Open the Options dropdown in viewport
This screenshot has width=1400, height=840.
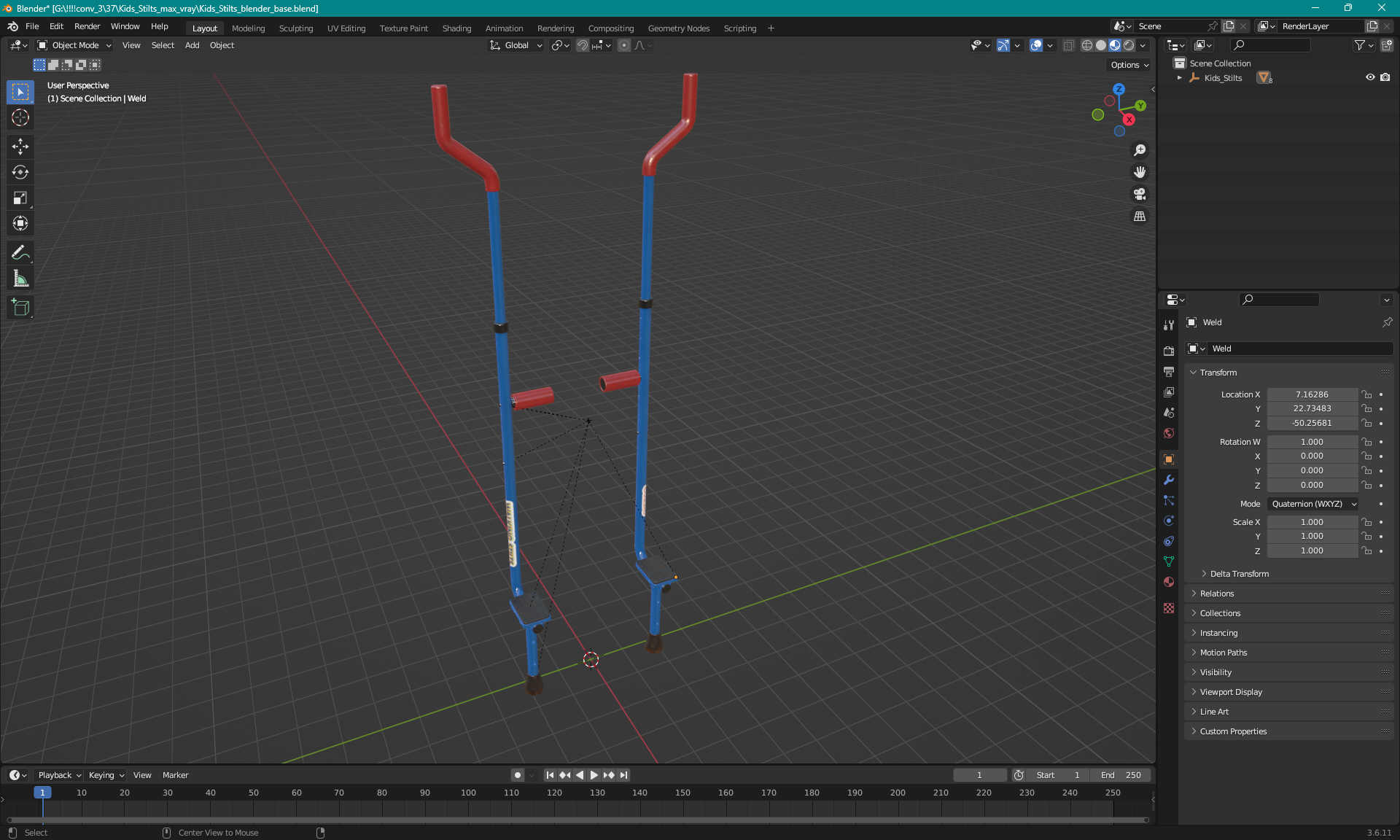[x=1129, y=65]
